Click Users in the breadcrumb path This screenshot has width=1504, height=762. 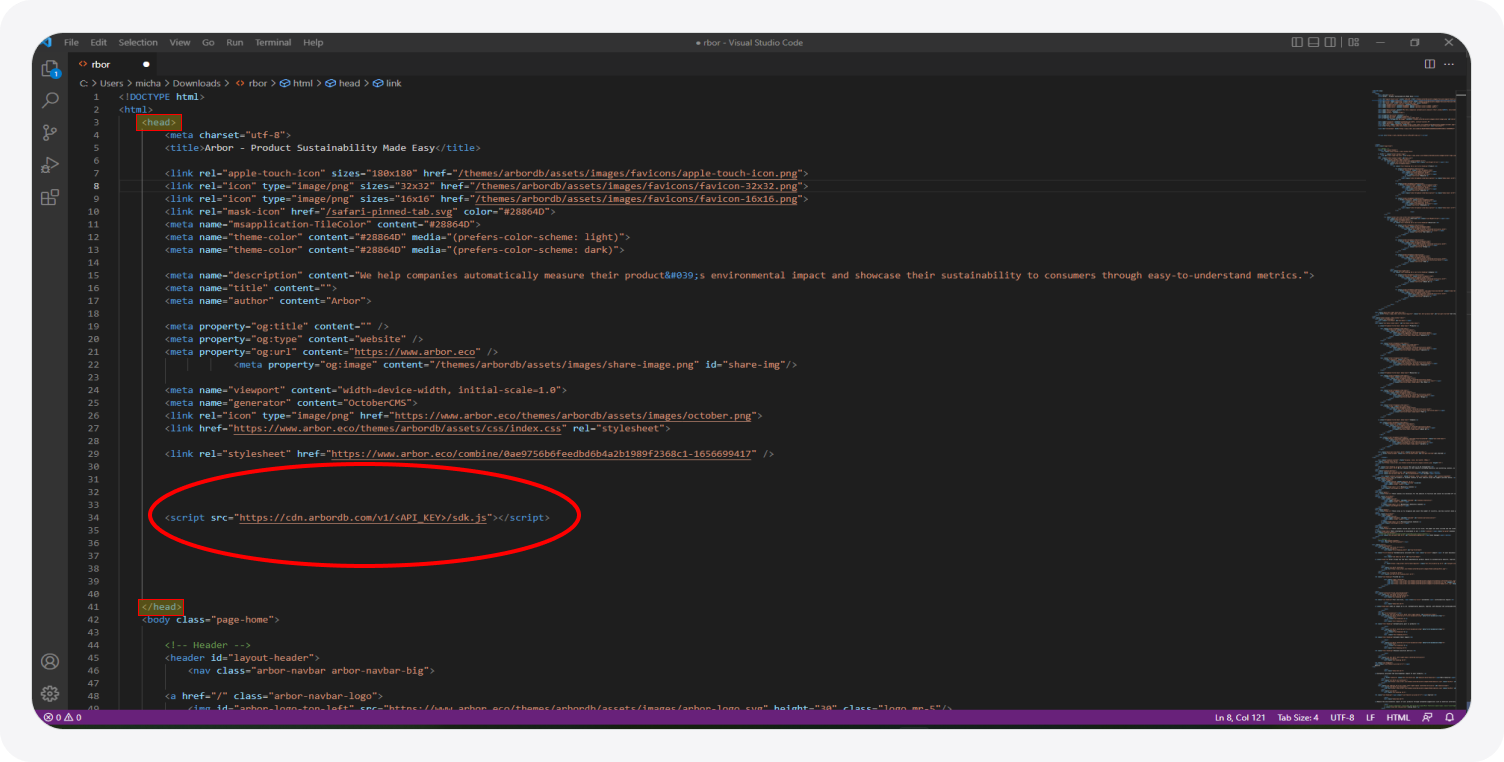tap(111, 83)
